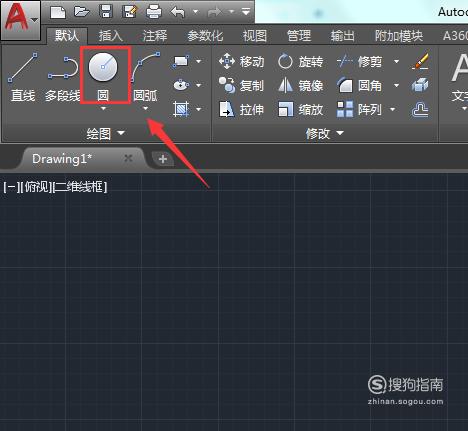
Task: Expand the 圆 circle options dropdown
Action: pyautogui.click(x=103, y=108)
